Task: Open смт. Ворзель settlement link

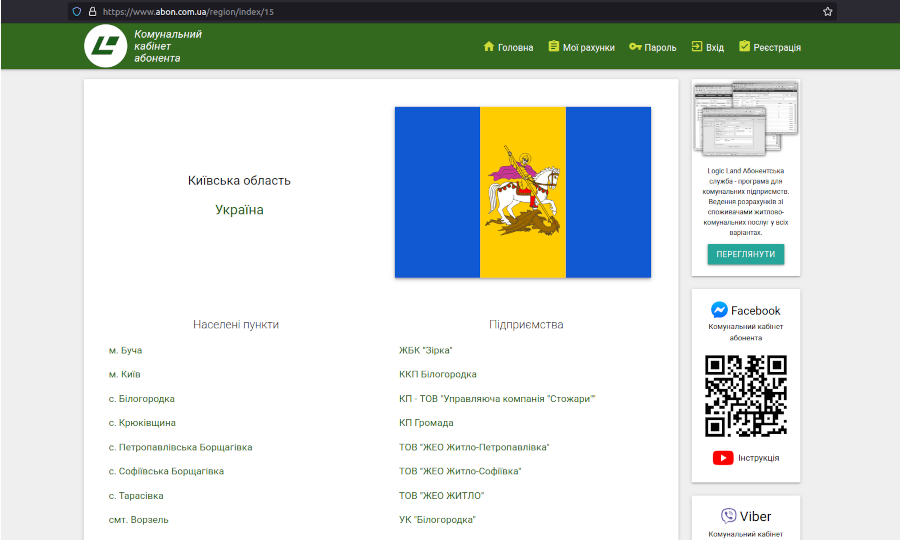Action: tap(138, 520)
